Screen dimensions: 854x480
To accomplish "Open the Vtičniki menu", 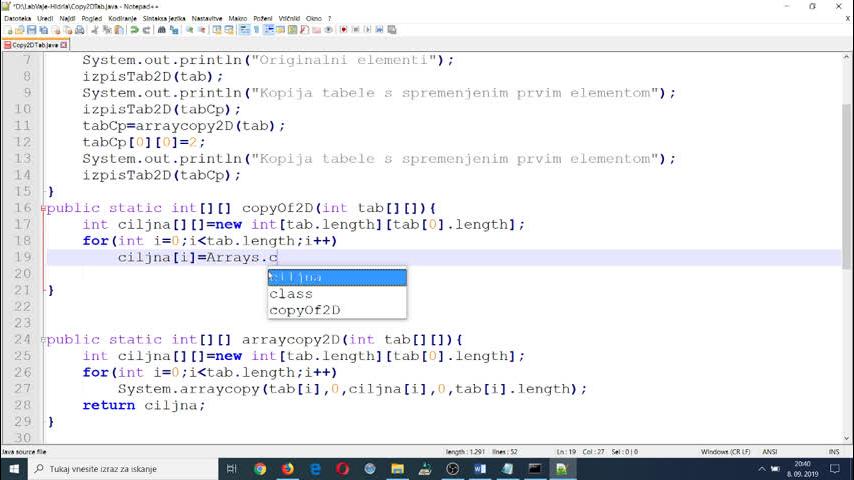I will click(289, 19).
